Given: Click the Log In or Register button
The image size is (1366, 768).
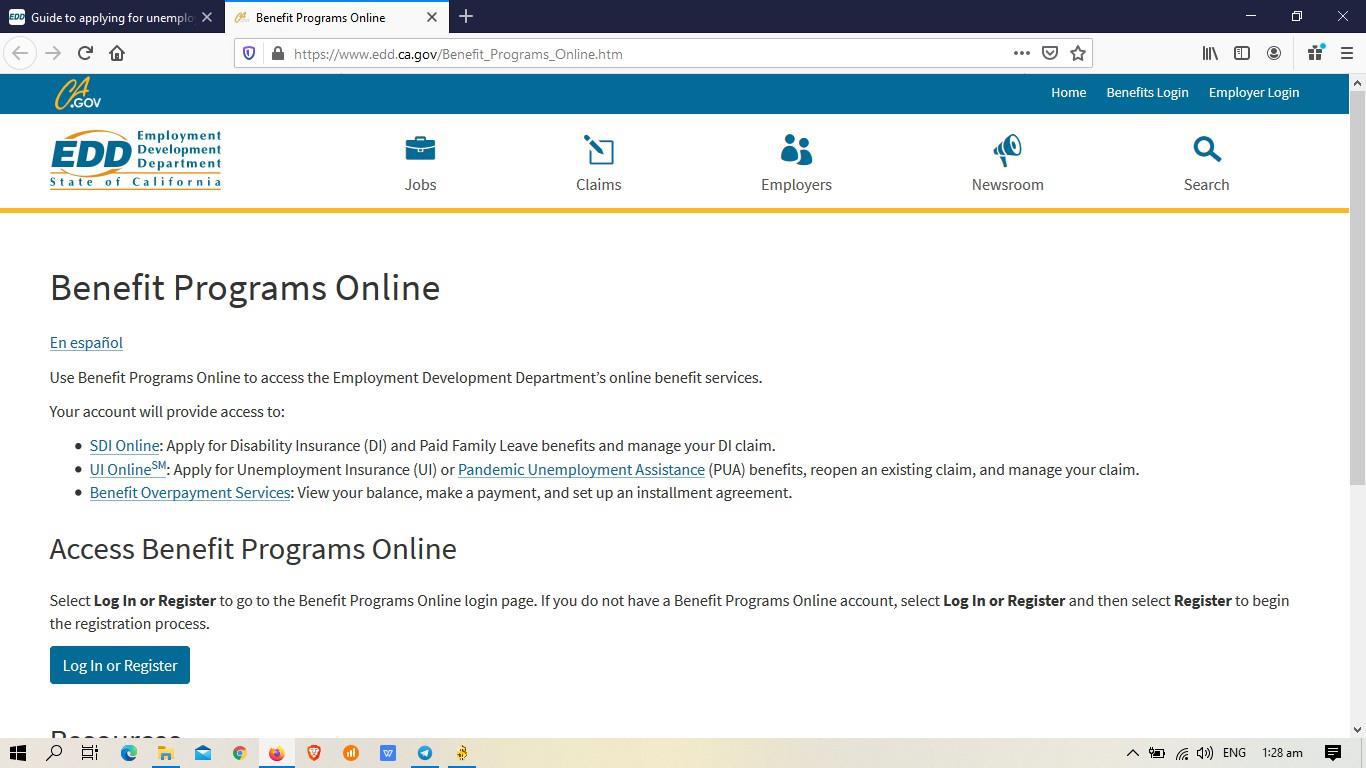Looking at the screenshot, I should [120, 665].
